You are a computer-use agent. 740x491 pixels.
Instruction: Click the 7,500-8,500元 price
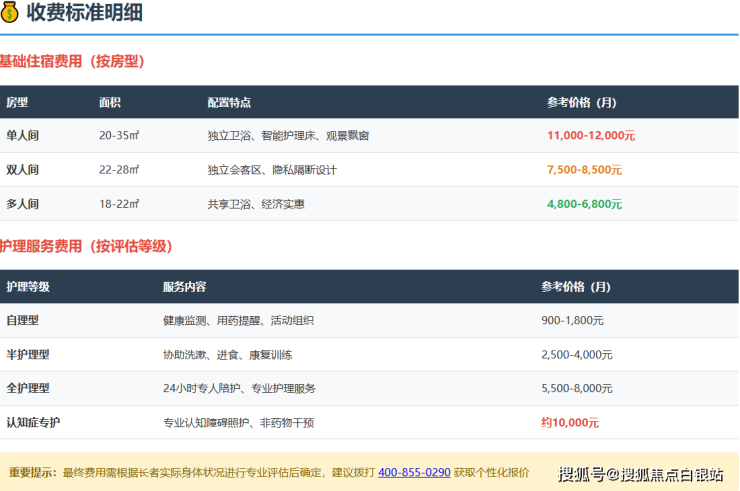[584, 170]
